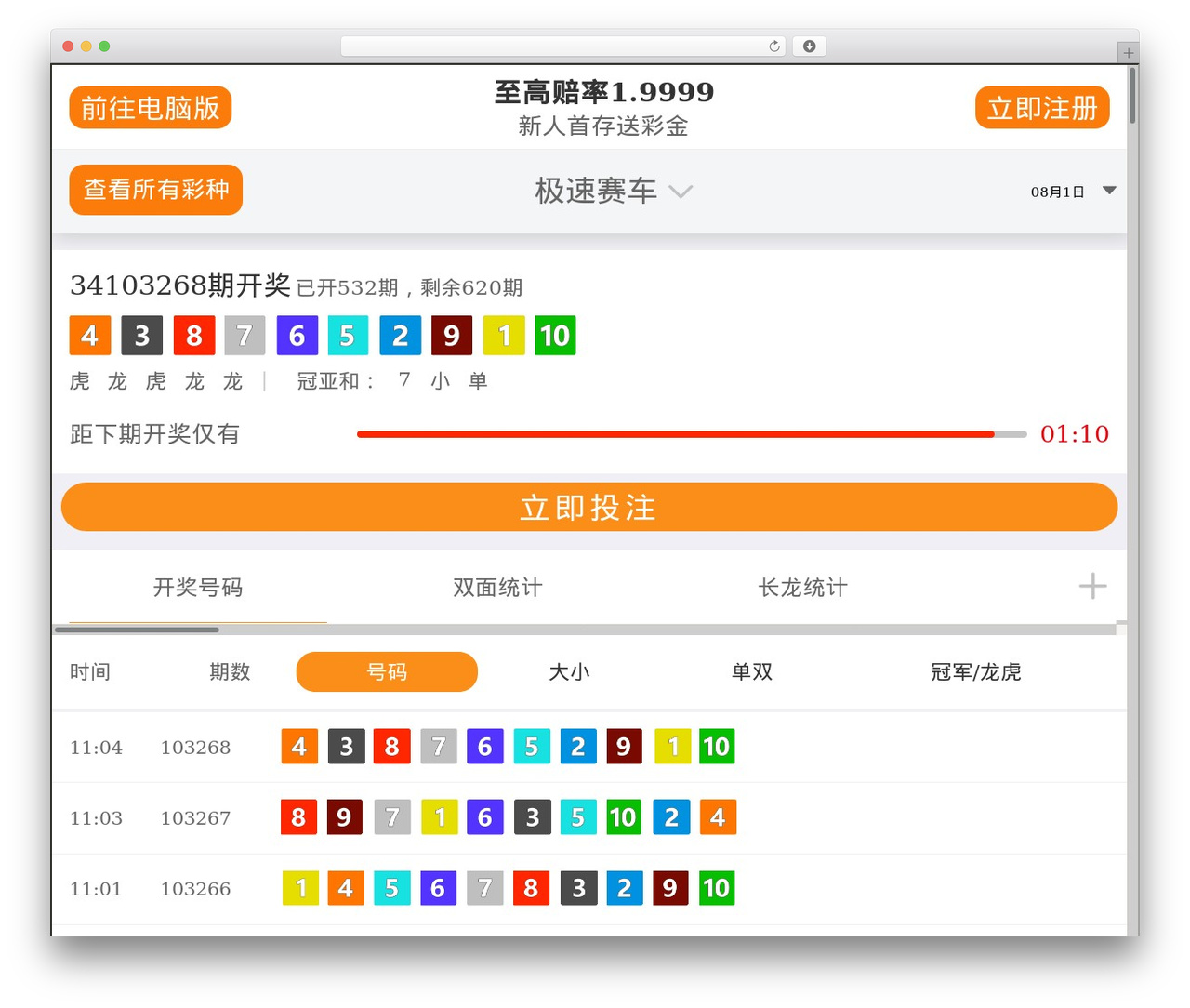The image size is (1190, 1008).
Task: Click gray ball 7 in row 103266
Action: pos(485,888)
